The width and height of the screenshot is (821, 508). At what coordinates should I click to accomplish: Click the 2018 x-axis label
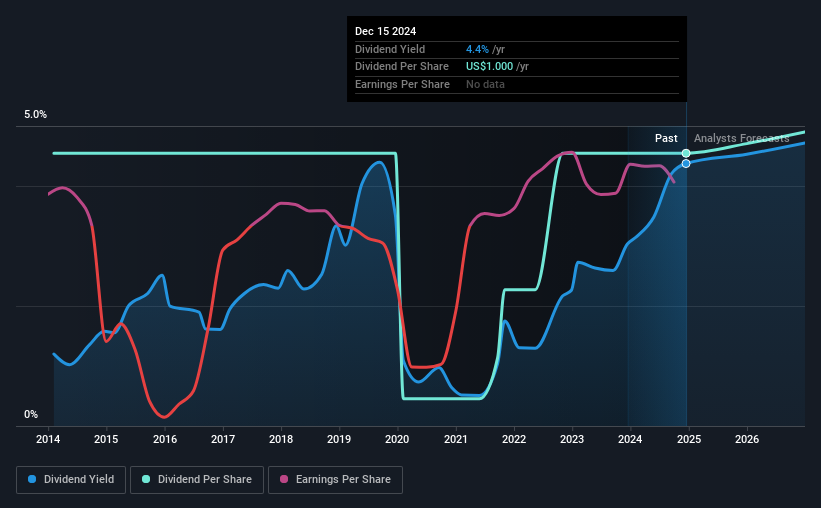pyautogui.click(x=281, y=439)
